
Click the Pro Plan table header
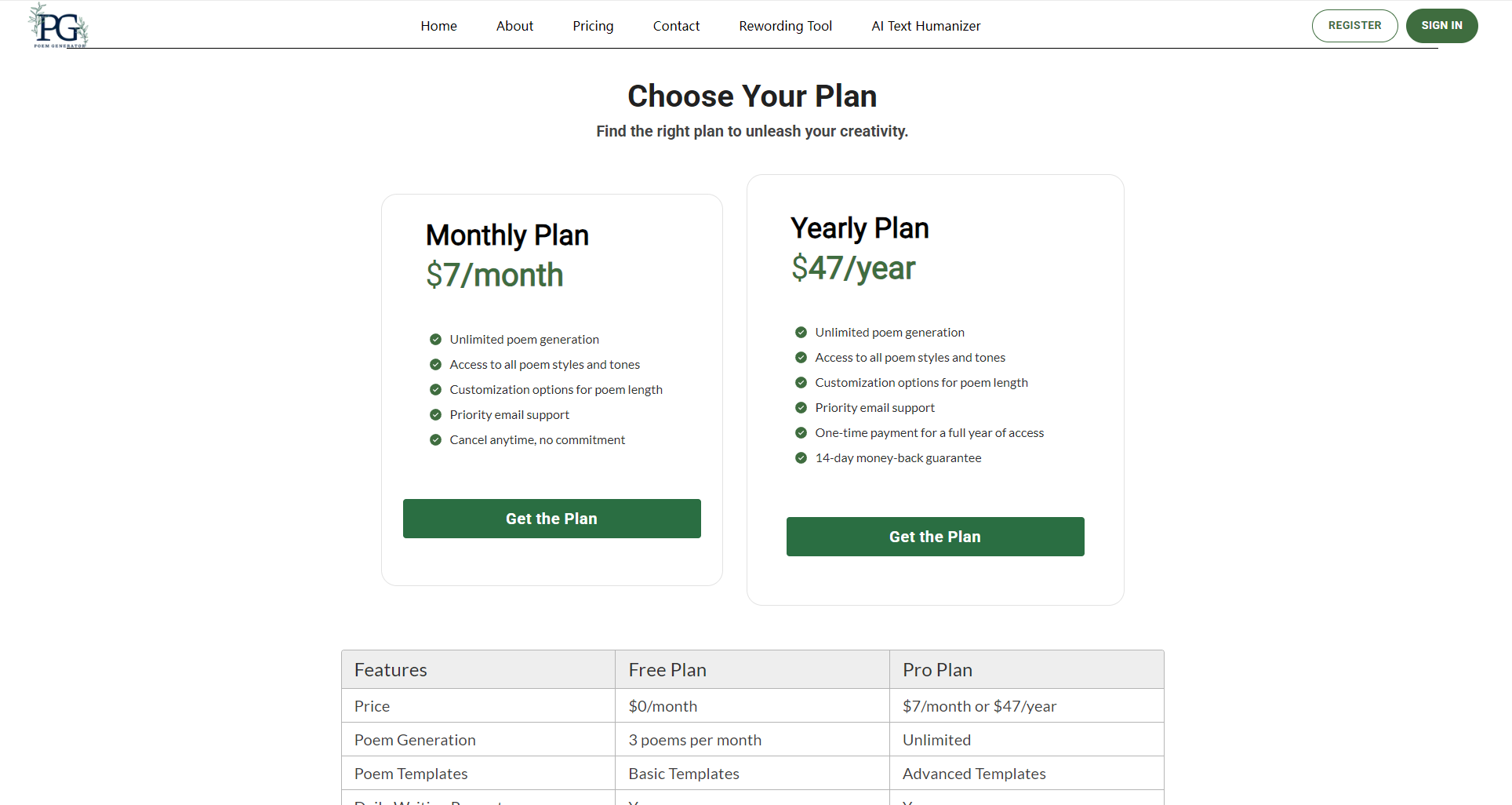[x=937, y=670]
